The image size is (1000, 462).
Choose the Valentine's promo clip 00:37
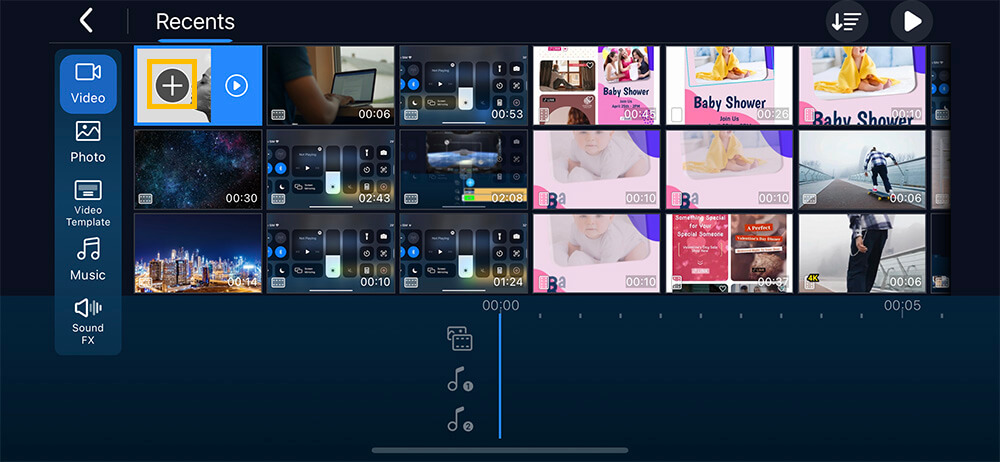point(730,253)
